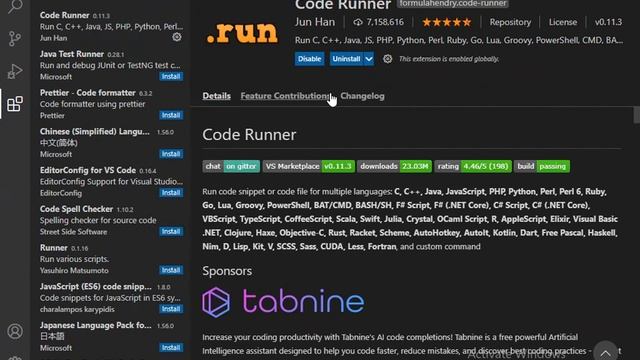This screenshot has width=640, height=360.
Task: Click the scroll-to-top arrow button
Action: coord(605,352)
